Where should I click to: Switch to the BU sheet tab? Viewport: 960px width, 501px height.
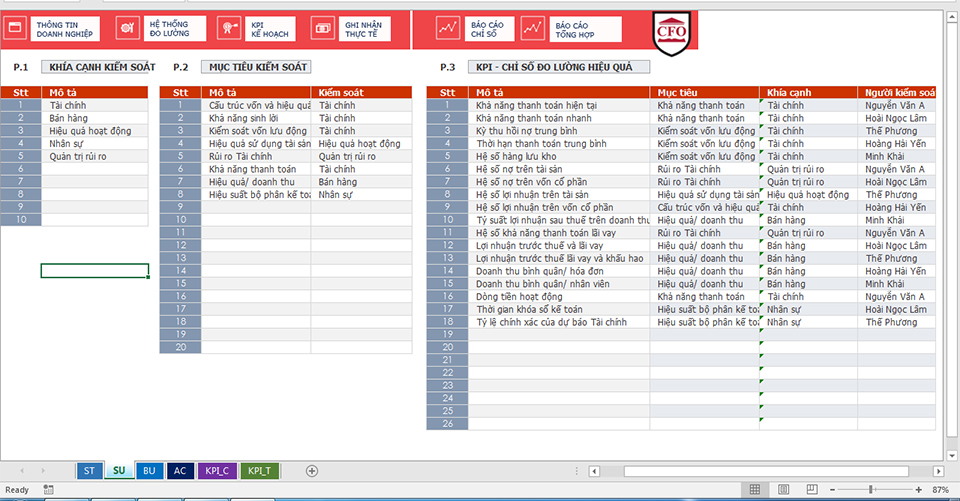(149, 470)
